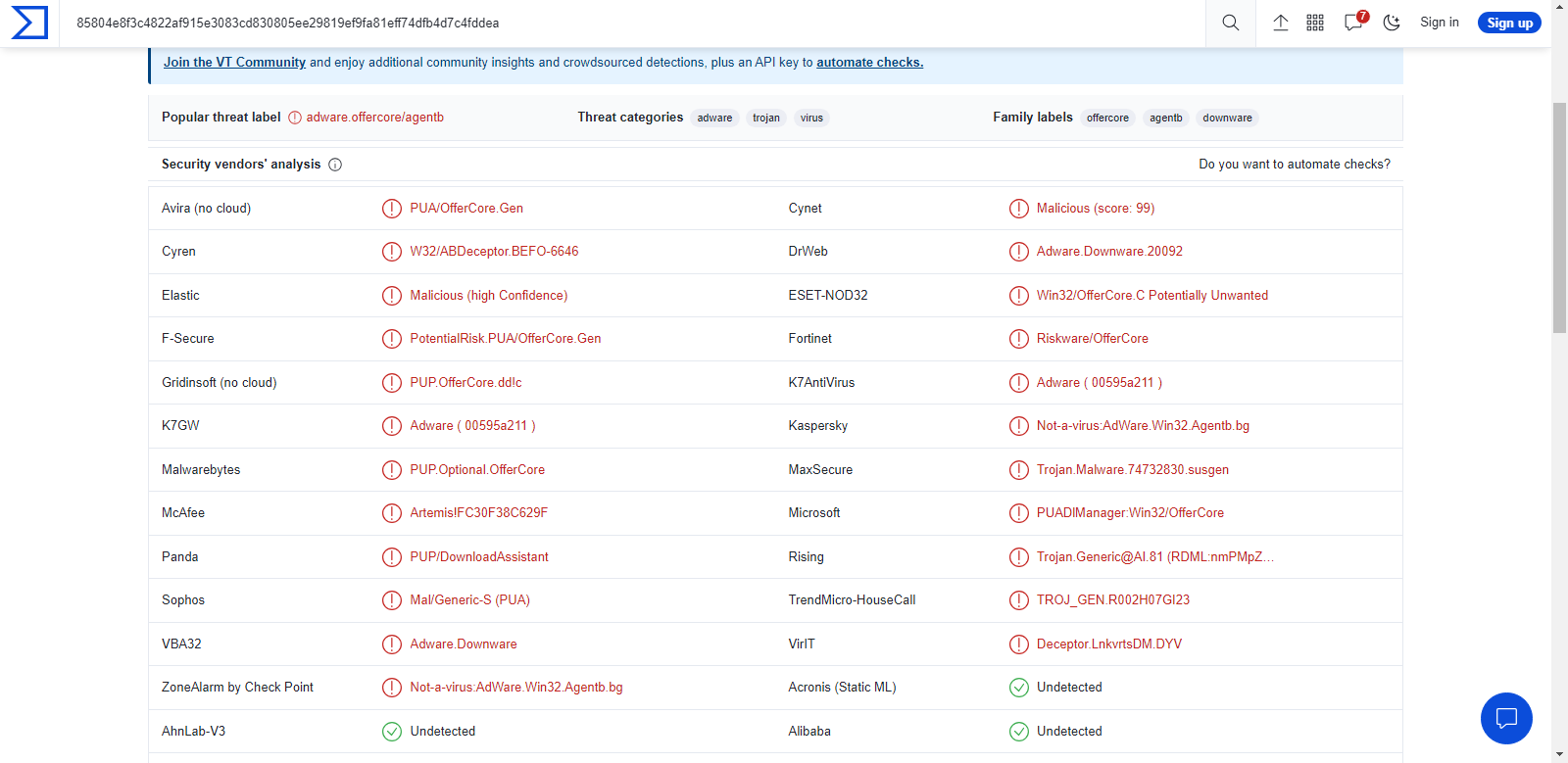1568x763 pixels.
Task: Open the VirusTotal logo home page
Action: [29, 23]
